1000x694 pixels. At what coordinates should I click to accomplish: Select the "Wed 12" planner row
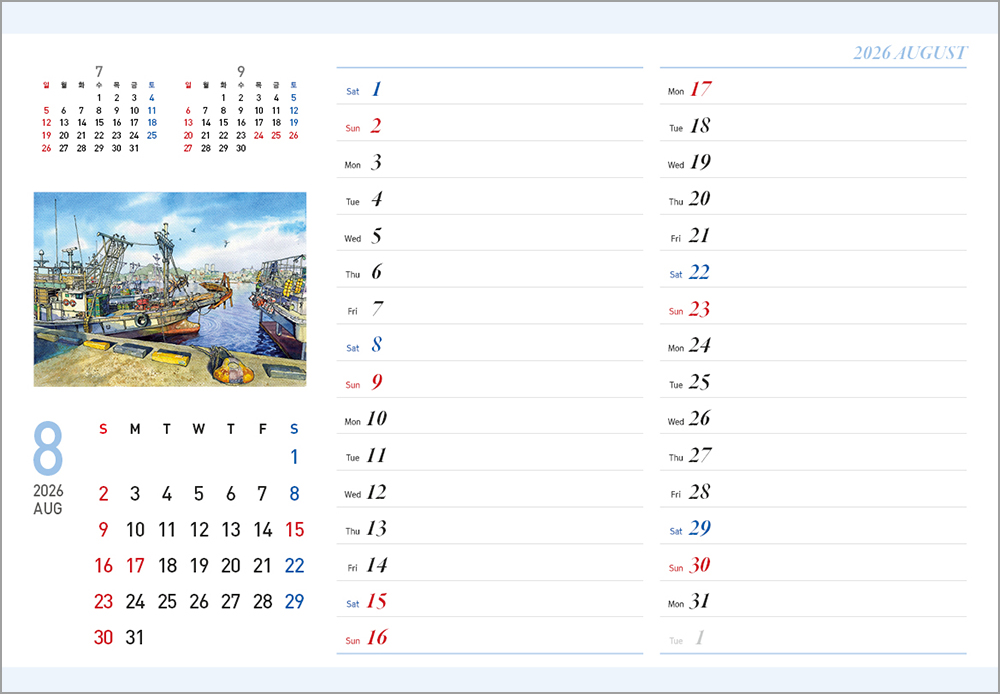point(489,489)
